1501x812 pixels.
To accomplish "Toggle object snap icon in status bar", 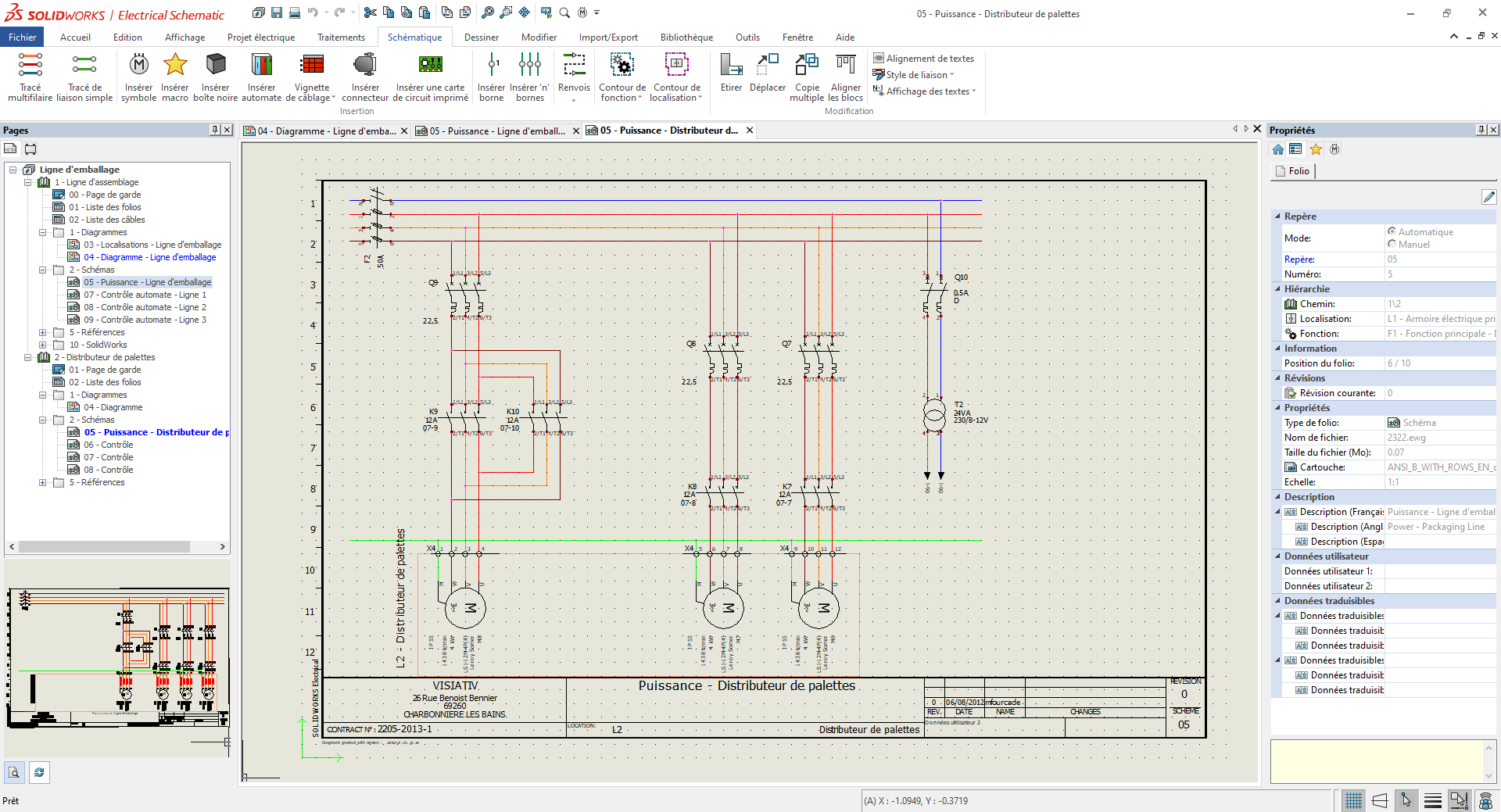I will click(1460, 800).
